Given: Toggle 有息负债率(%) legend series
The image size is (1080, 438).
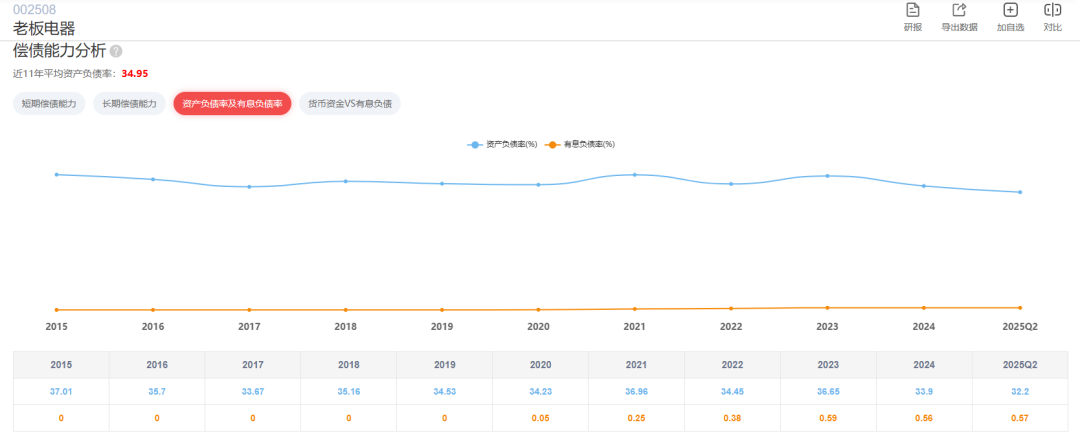Looking at the screenshot, I should click(x=579, y=145).
